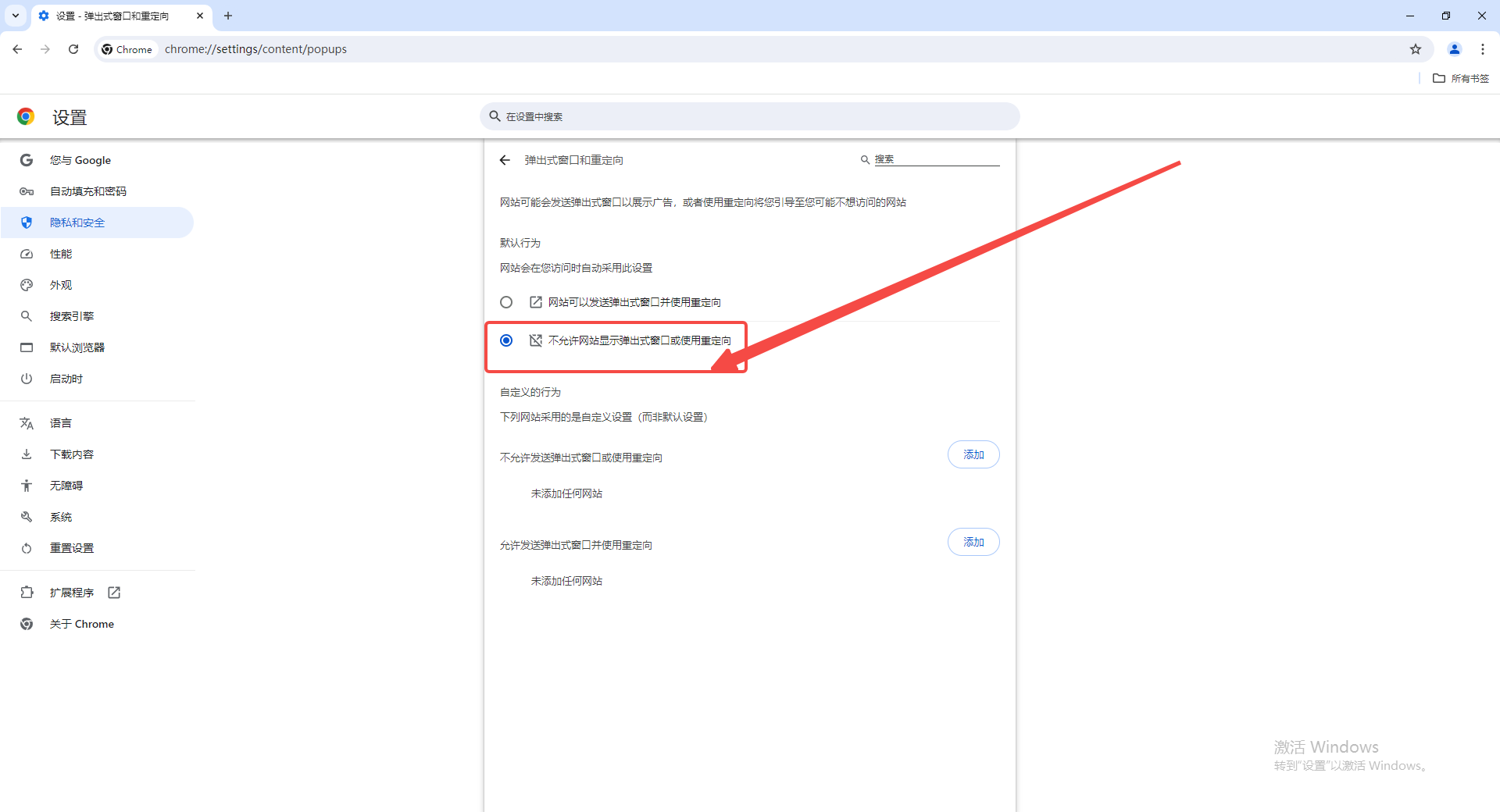Click the Google G icon in sidebar
1500x812 pixels.
pos(27,160)
